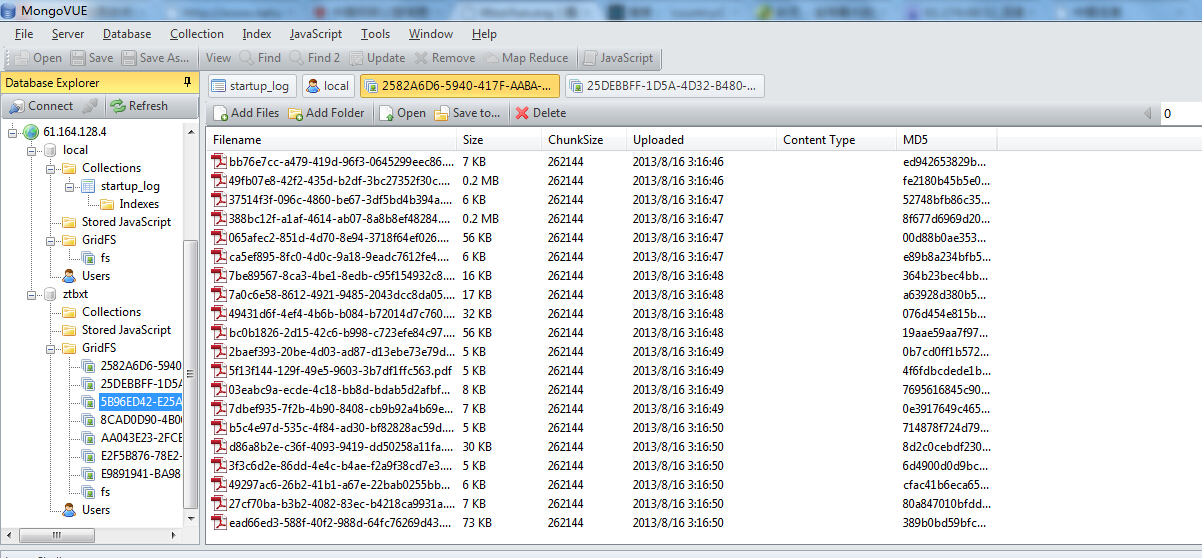The image size is (1202, 558).
Task: Switch to the startup_log tab
Action: tap(250, 86)
